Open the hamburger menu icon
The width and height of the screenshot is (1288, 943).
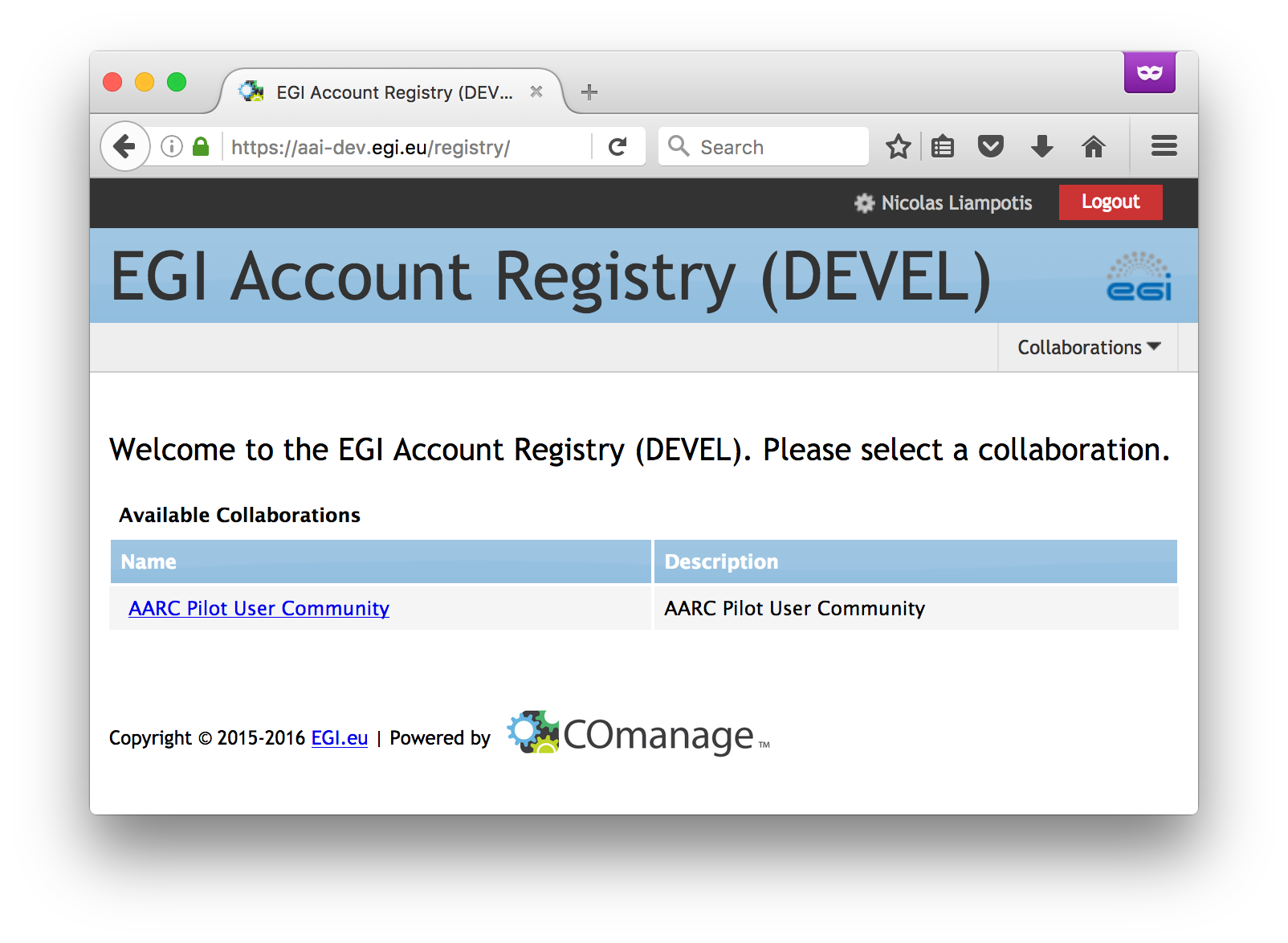pyautogui.click(x=1164, y=146)
